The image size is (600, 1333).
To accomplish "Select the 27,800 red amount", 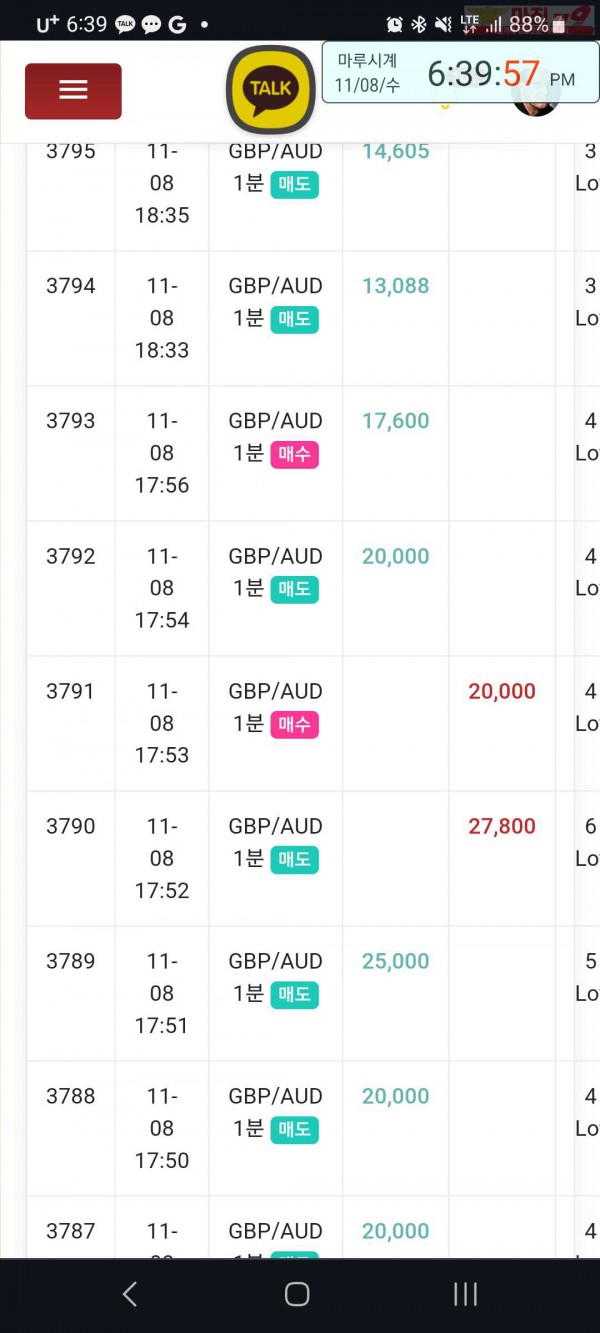I will click(x=502, y=826).
